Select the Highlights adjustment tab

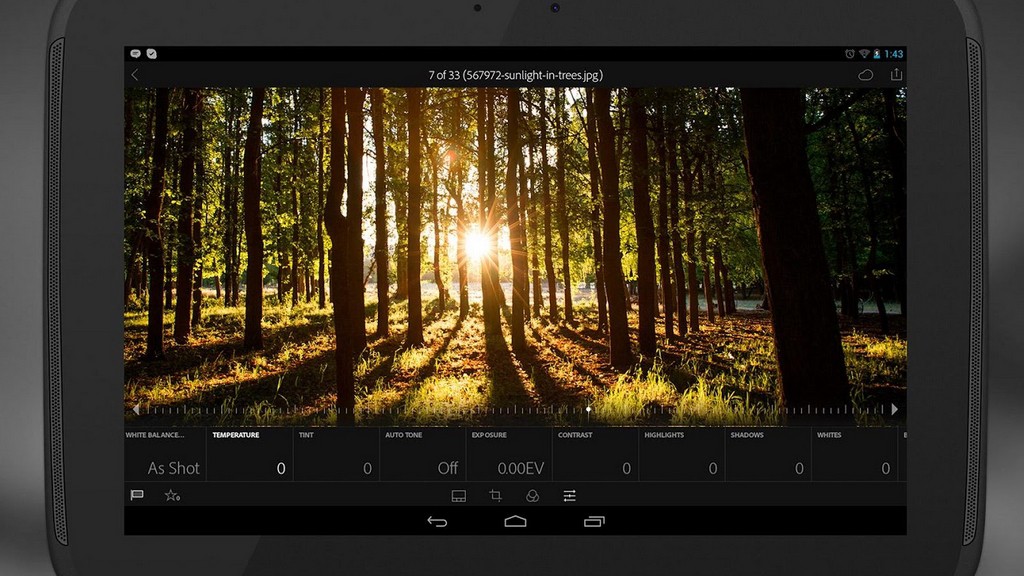(x=662, y=436)
